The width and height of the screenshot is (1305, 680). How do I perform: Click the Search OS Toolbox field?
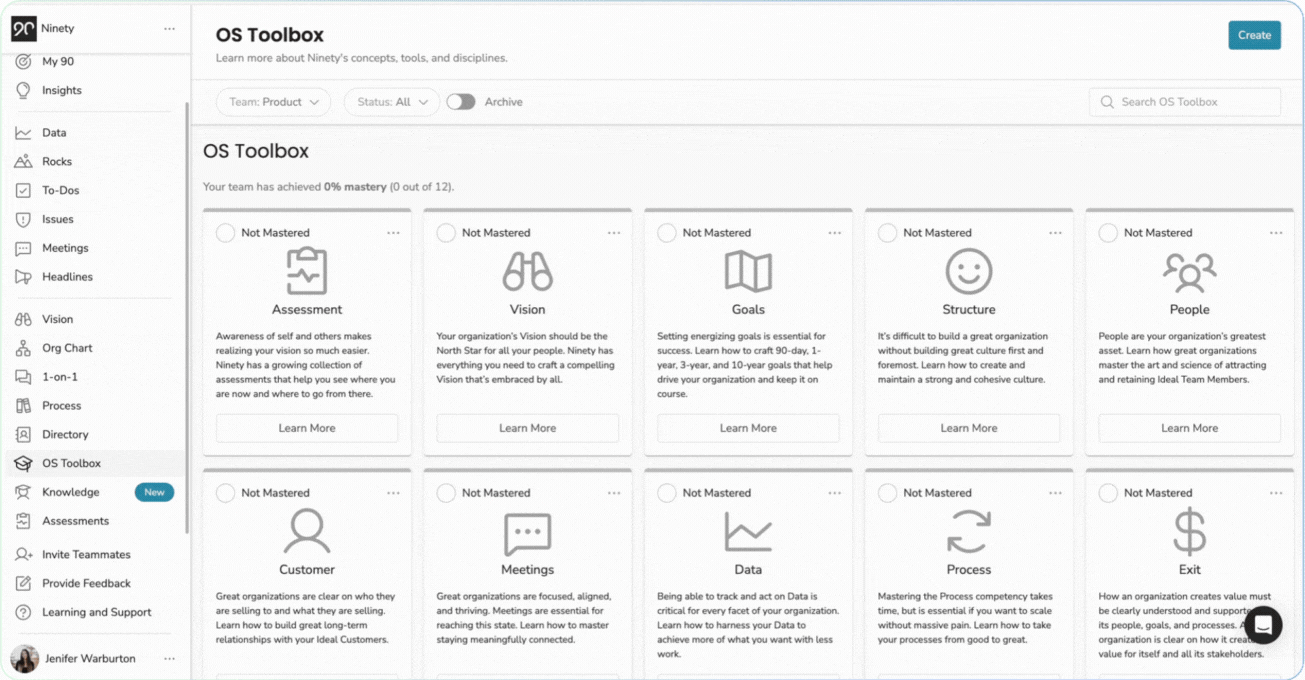1185,102
